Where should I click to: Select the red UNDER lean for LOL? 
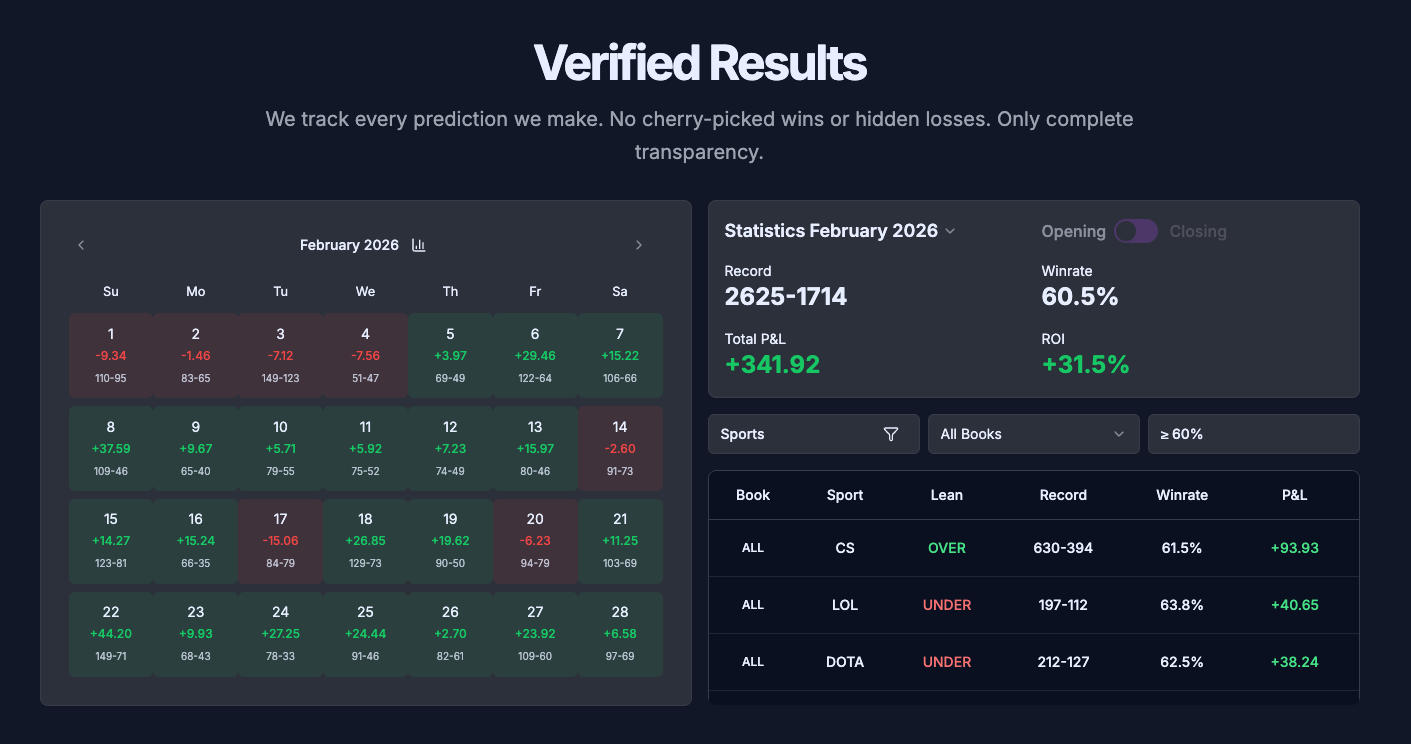click(946, 605)
